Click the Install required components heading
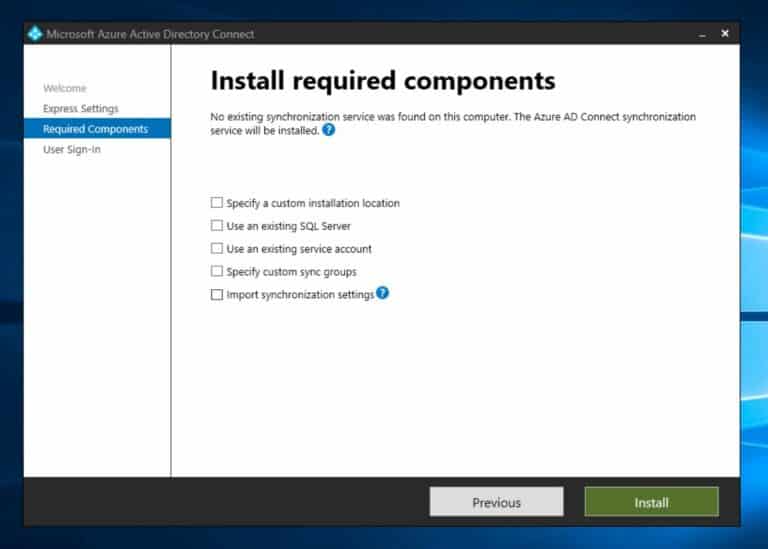This screenshot has width=768, height=549. [x=383, y=81]
